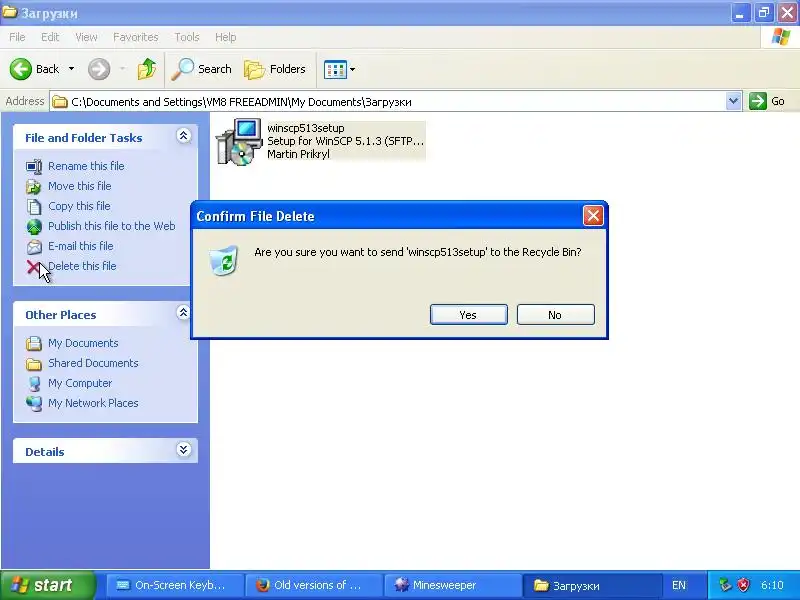Switch to Minesweeper taskbar item

tap(452, 585)
